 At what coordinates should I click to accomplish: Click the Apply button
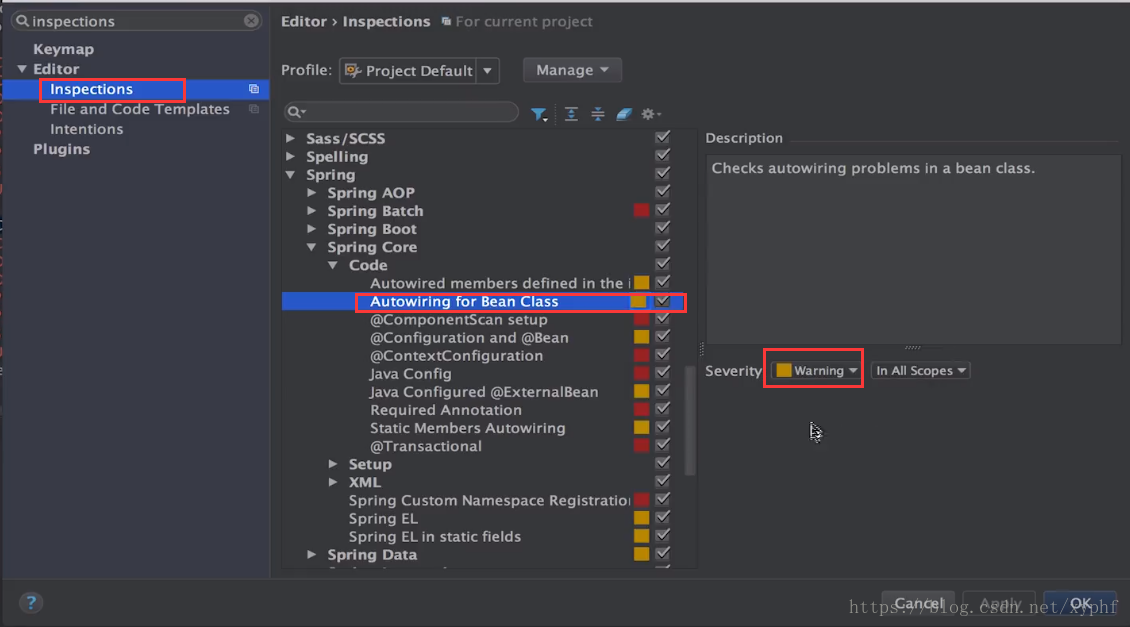pyautogui.click(x=1000, y=603)
